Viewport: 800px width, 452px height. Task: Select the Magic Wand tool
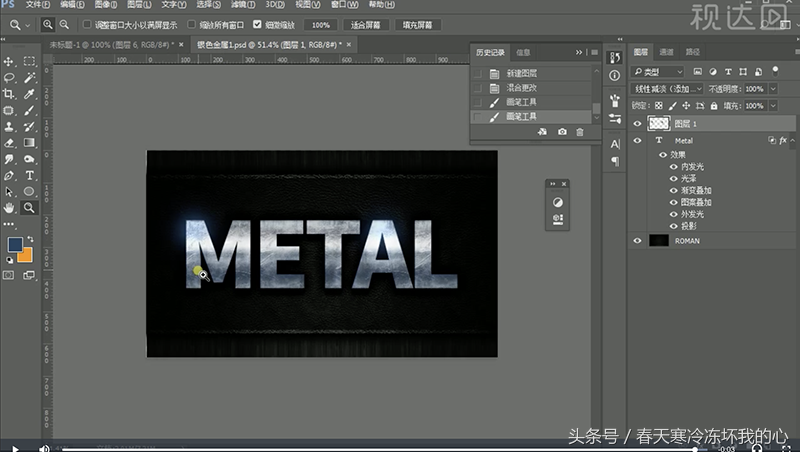click(30, 78)
